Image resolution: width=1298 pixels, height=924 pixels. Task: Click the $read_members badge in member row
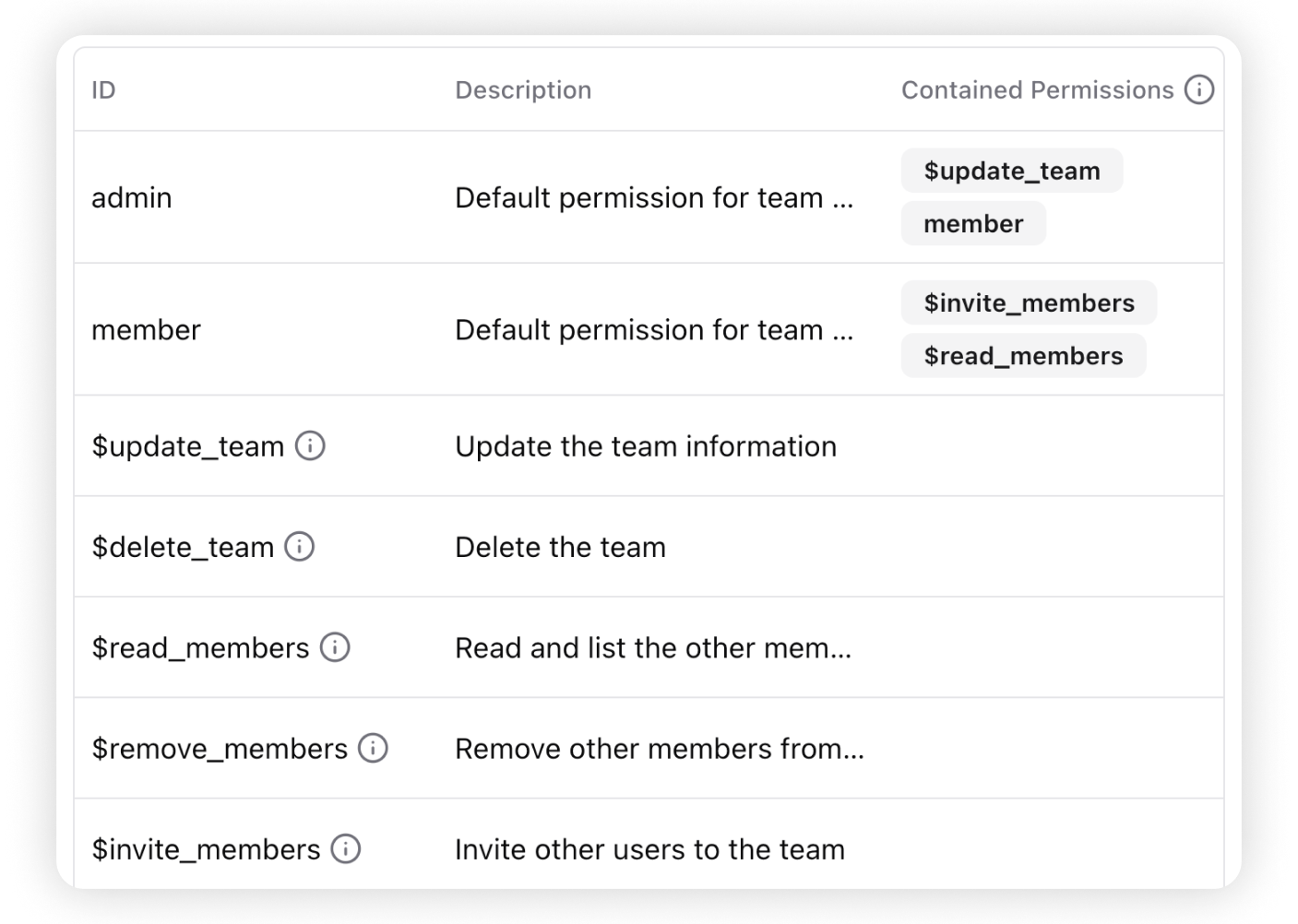(1022, 356)
